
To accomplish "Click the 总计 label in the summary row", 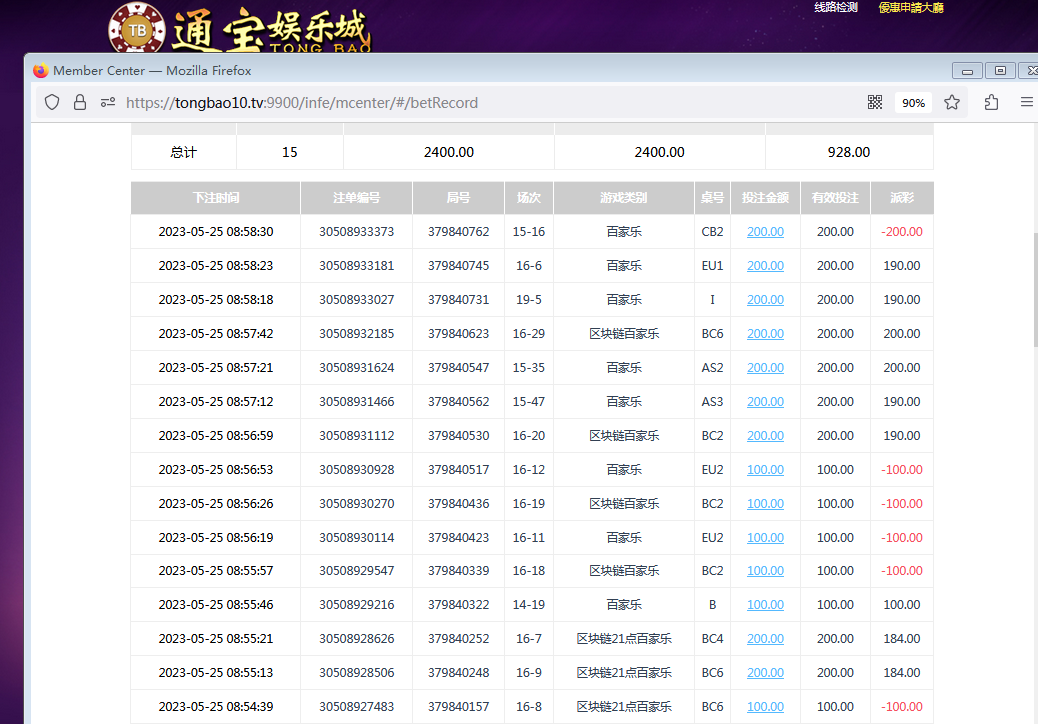I will (x=183, y=152).
